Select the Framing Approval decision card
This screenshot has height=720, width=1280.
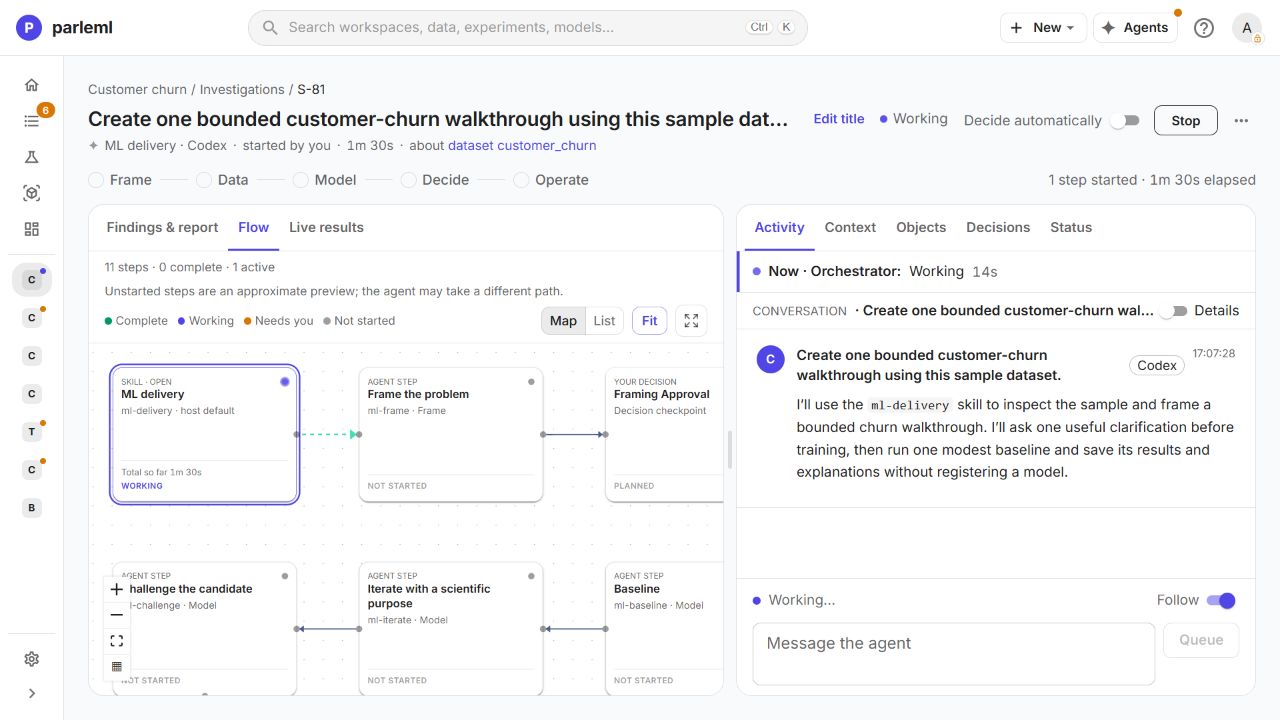[664, 434]
